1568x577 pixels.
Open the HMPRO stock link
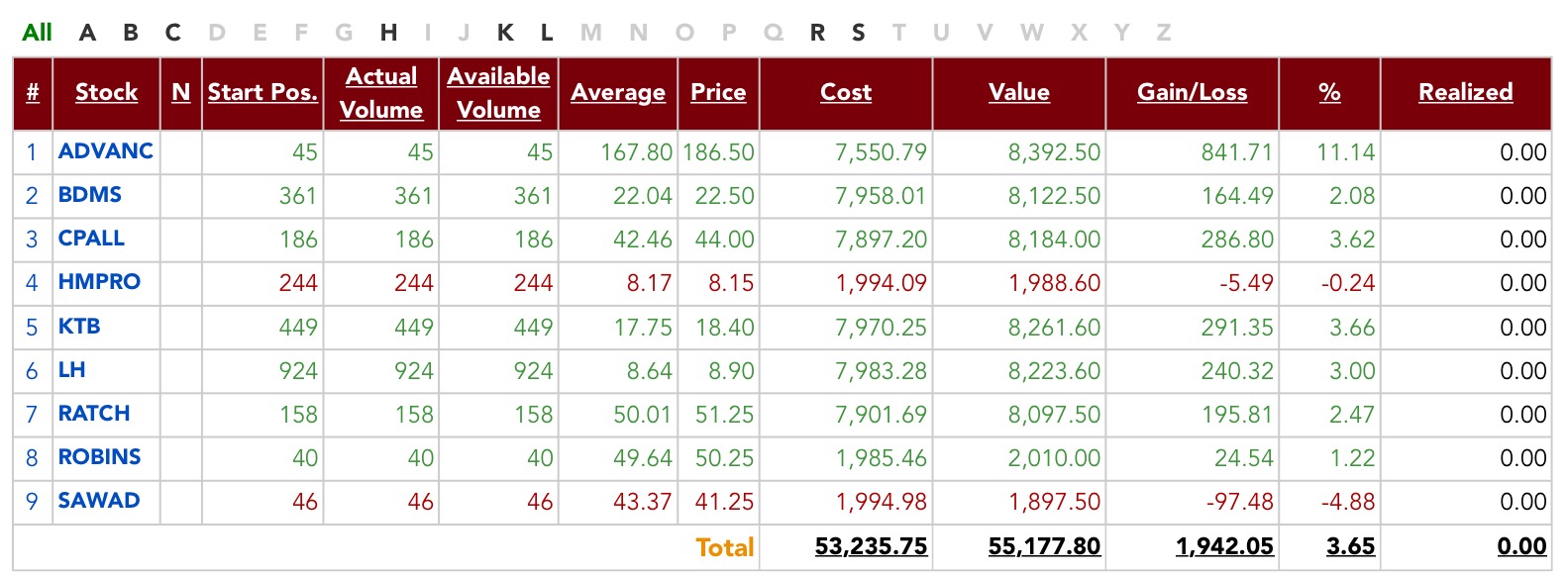point(99,282)
